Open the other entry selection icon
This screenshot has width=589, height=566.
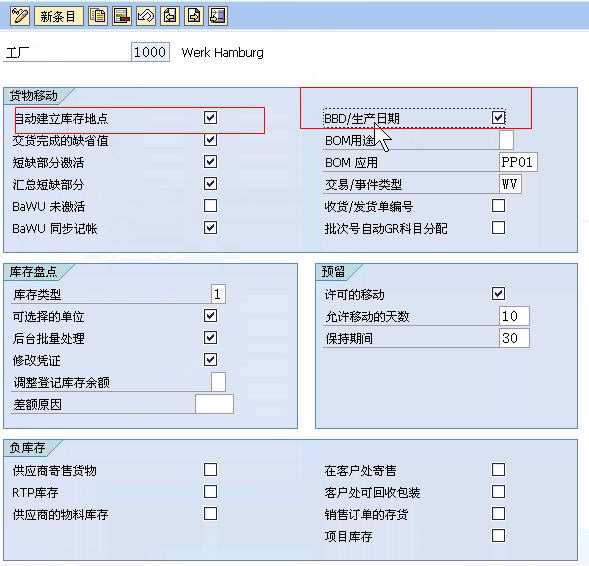[218, 17]
